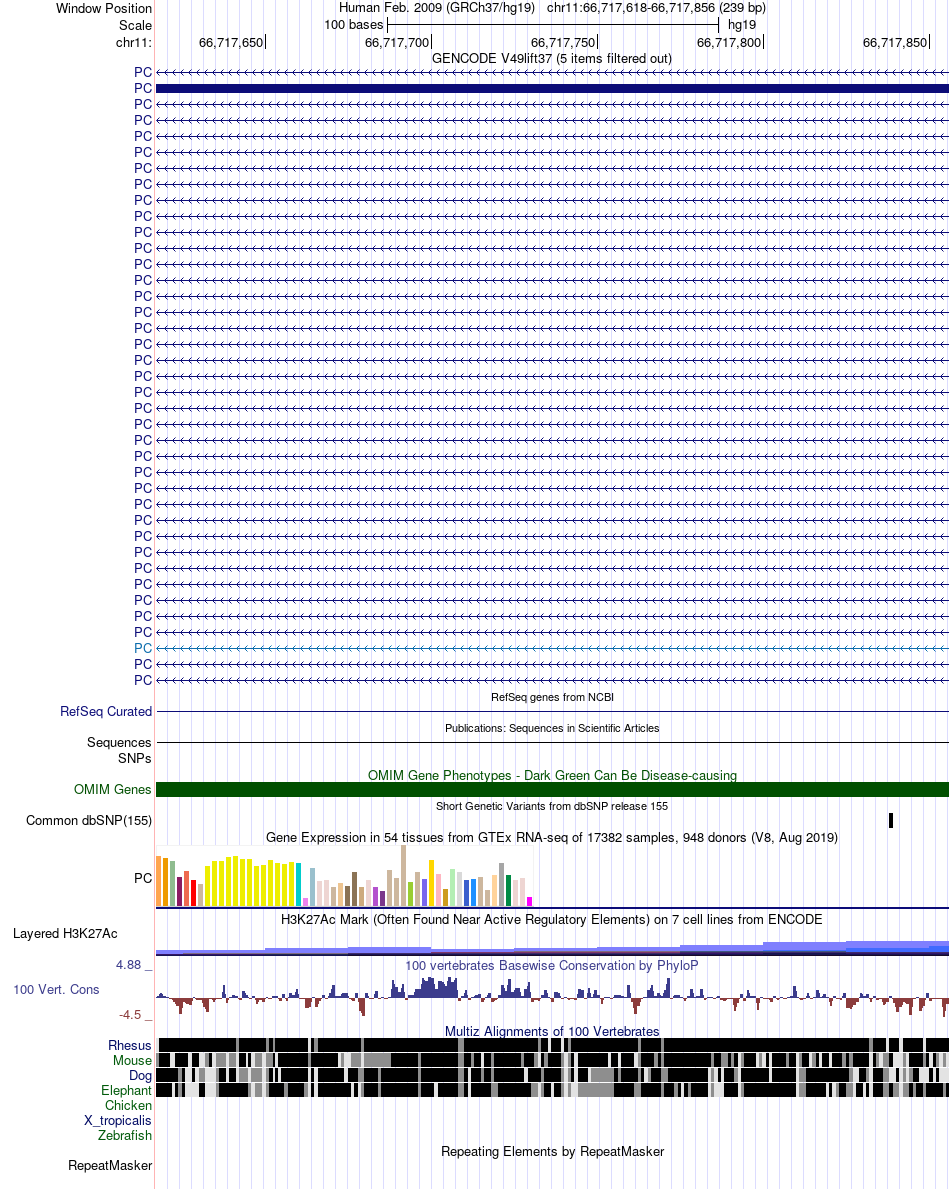Click the chr11: ruler label
Image resolution: width=950 pixels, height=1189 pixels.
coord(133,42)
